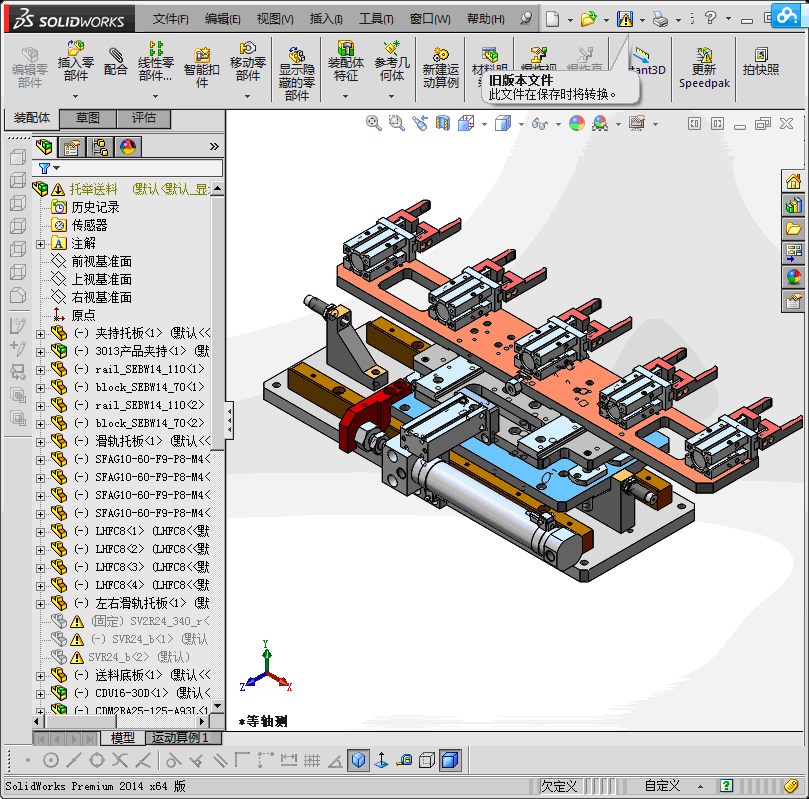Click the feature tree horizontal scrollbar right arrow

tap(203, 721)
